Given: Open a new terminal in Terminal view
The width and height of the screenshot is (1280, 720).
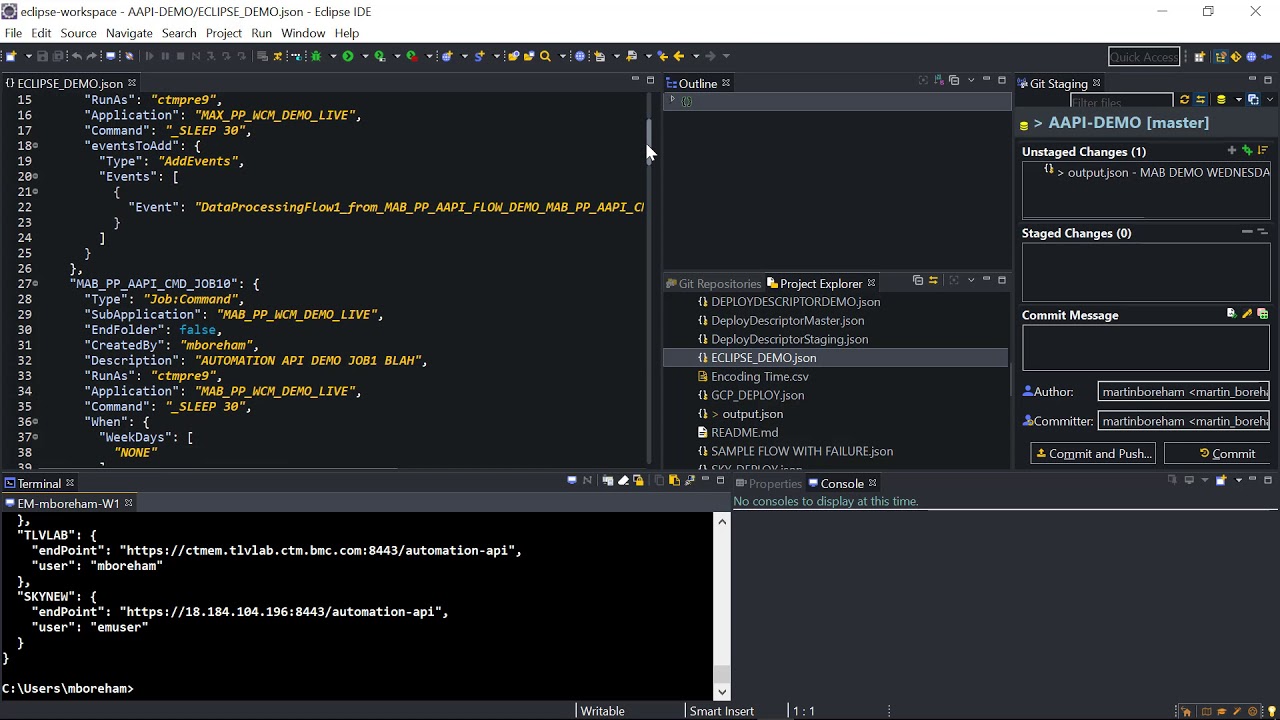Looking at the screenshot, I should coord(572,481).
